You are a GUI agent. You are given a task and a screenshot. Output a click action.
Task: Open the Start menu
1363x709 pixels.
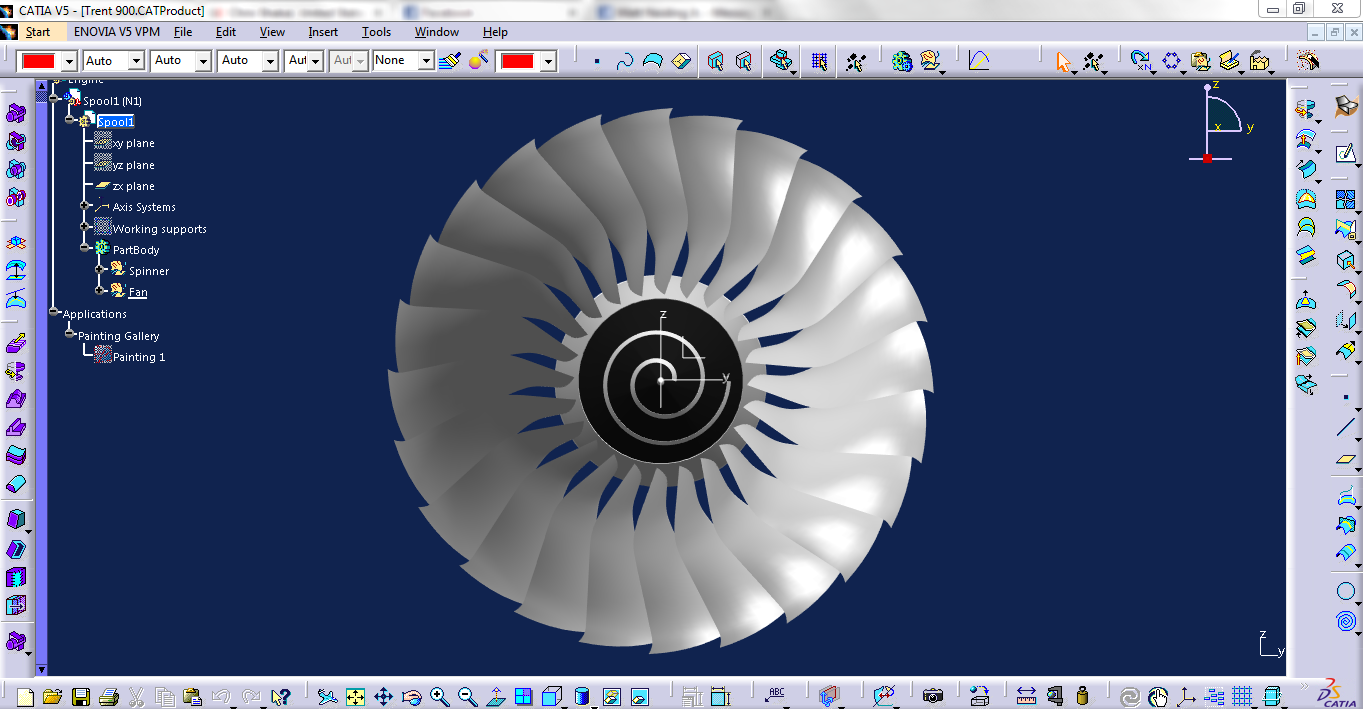pos(37,32)
